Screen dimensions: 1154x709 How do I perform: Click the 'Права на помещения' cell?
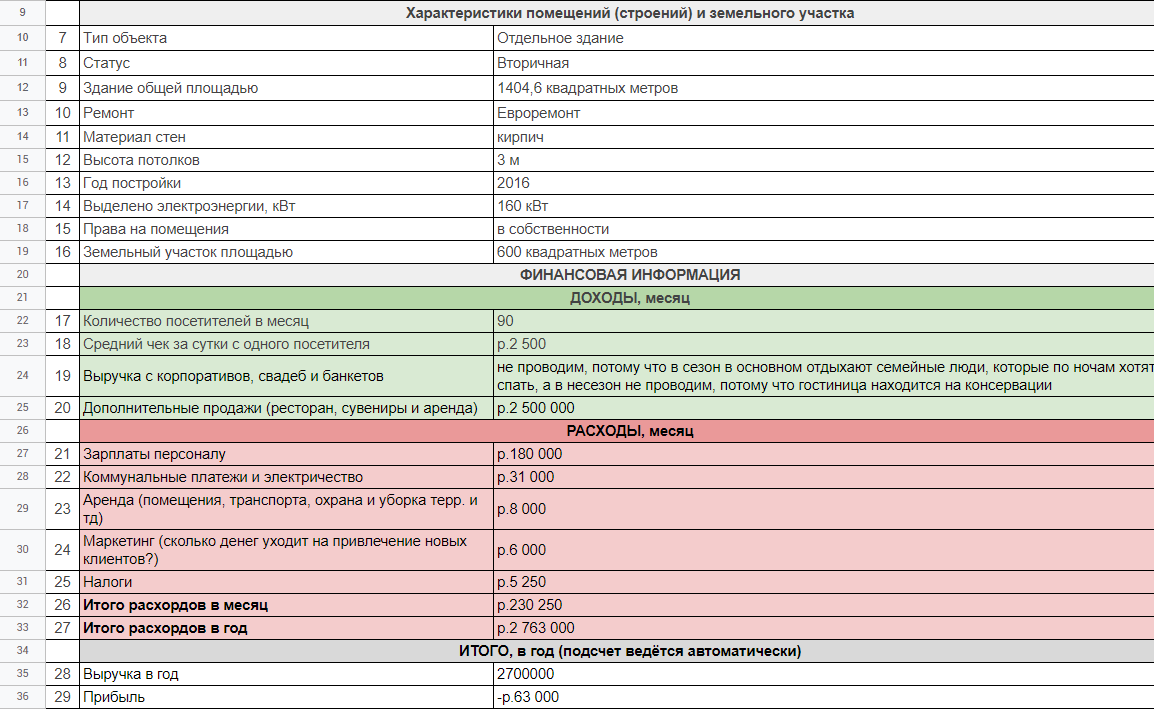pos(286,229)
